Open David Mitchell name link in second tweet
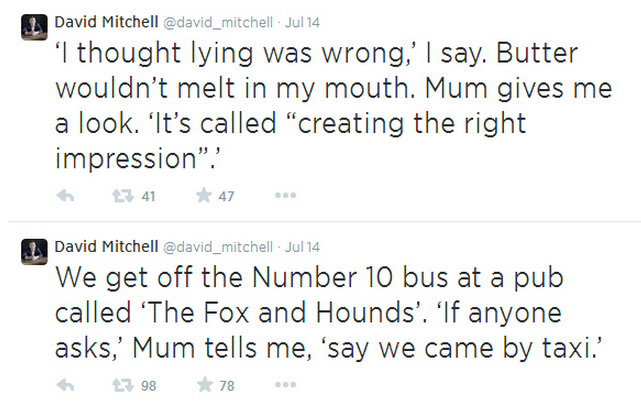The image size is (641, 416). pos(106,246)
